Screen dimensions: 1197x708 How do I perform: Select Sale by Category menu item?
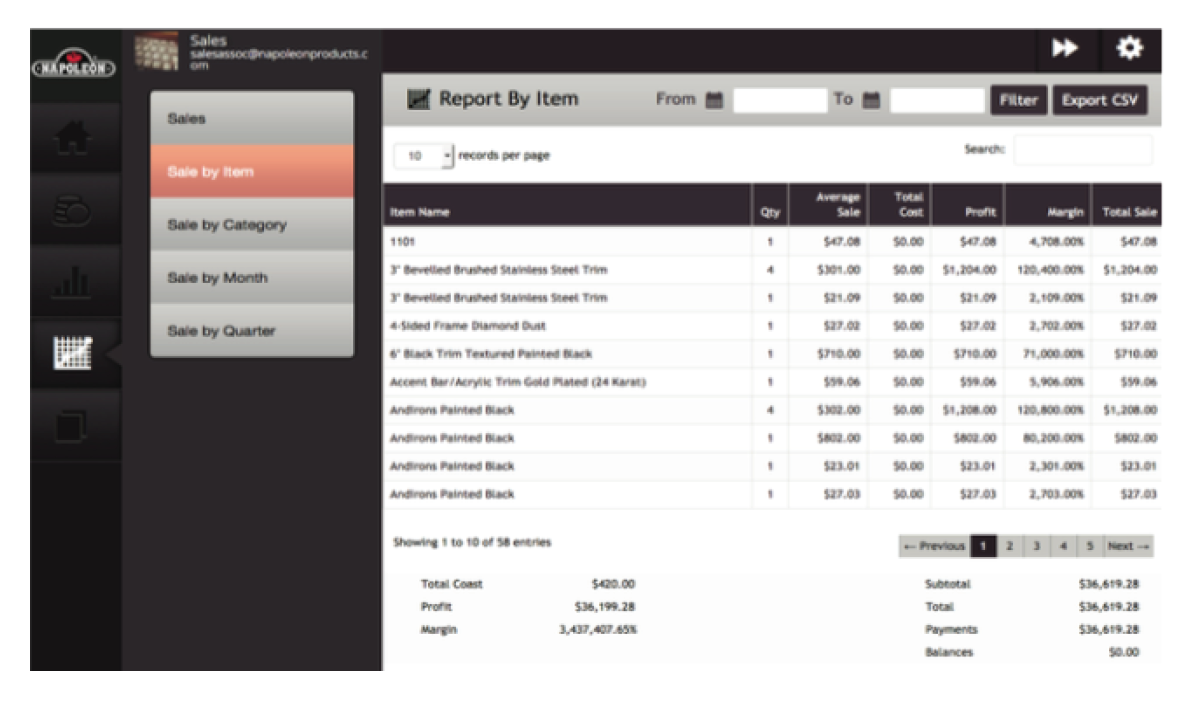coord(252,225)
